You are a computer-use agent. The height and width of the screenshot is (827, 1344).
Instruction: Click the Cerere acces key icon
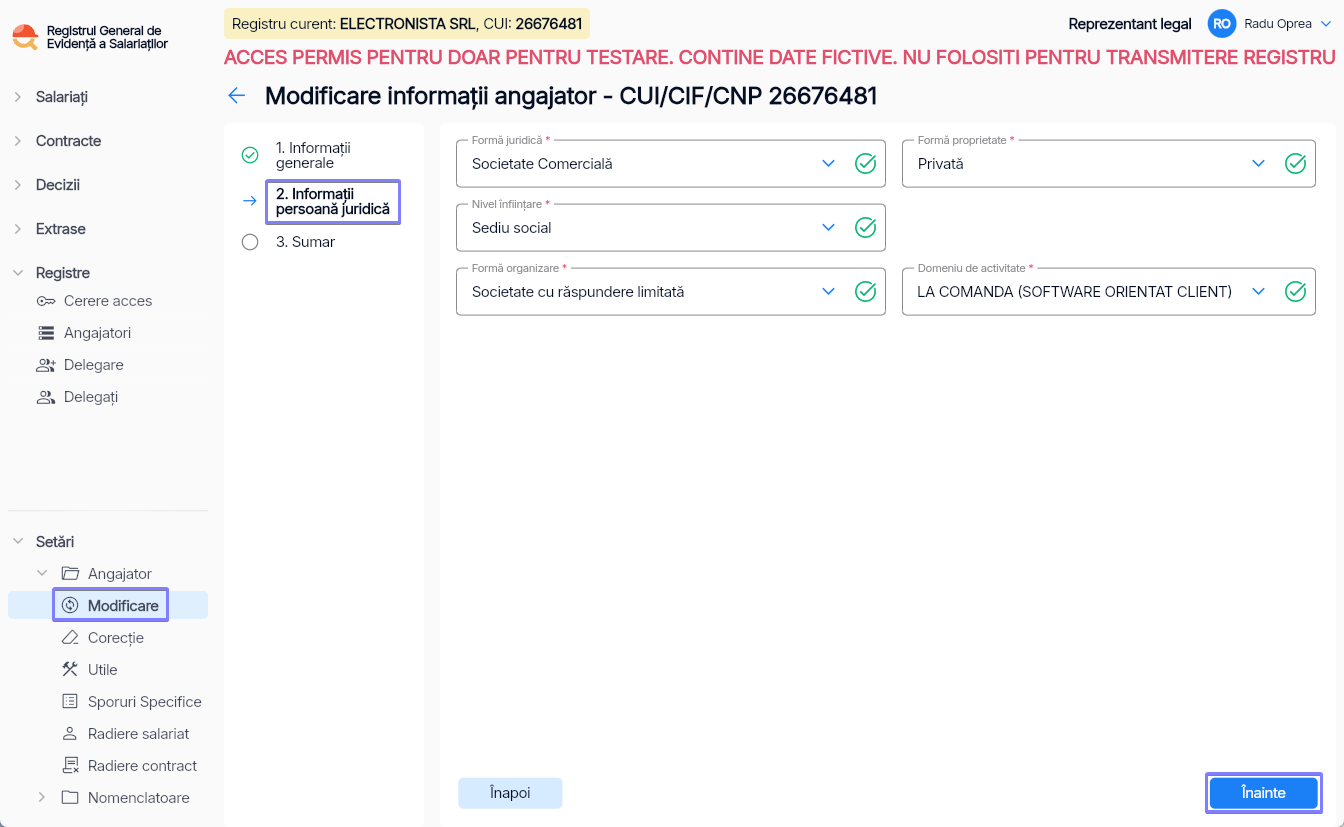(46, 301)
